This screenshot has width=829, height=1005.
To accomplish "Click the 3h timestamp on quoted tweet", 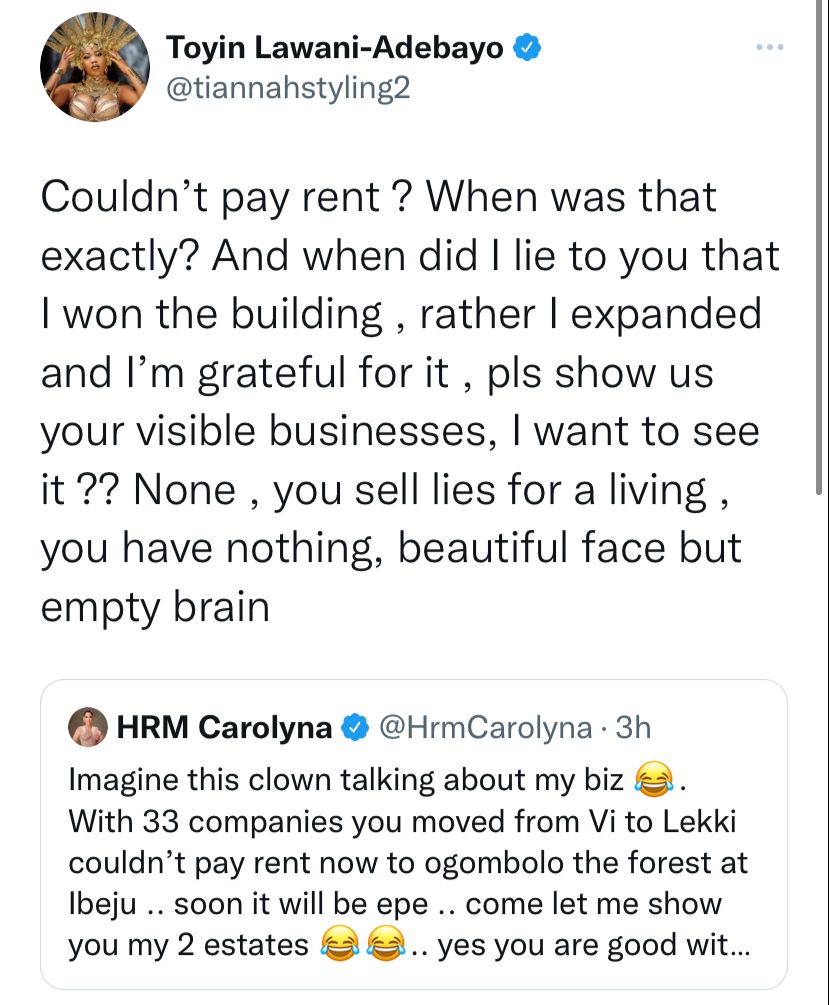I will point(633,727).
